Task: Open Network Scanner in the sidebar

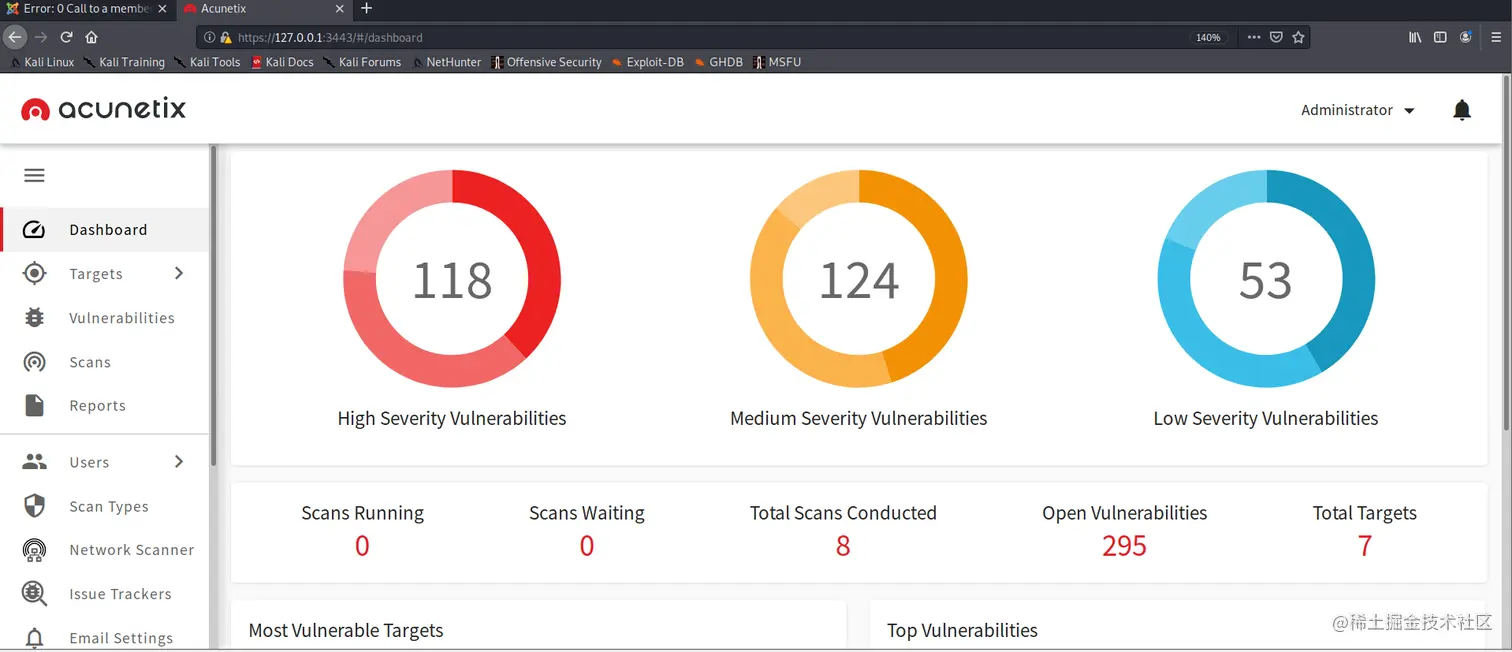Action: click(x=105, y=550)
